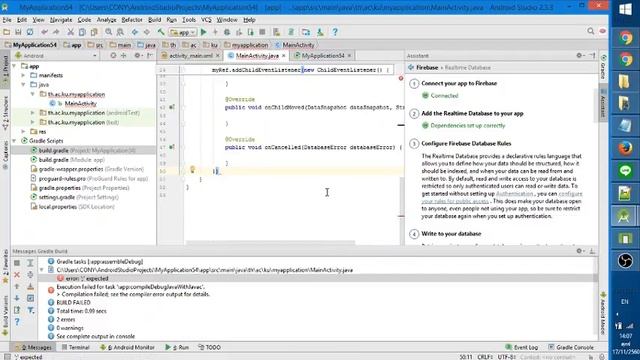Click the Save All toolbar icon

[x=18, y=32]
